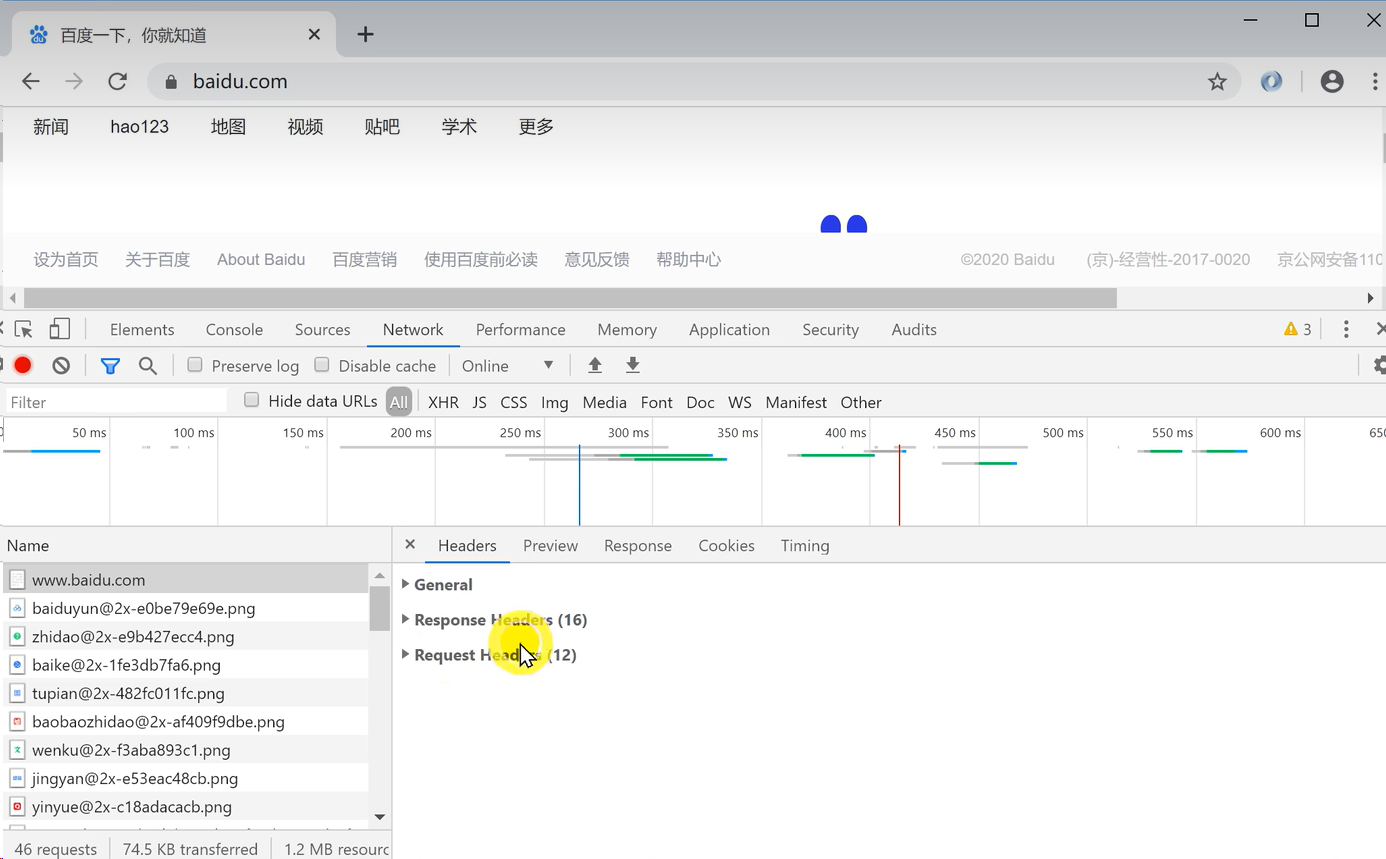Screen dimensions: 1386x859
Task: Enable the Disable cache checkbox
Action: pyautogui.click(x=322, y=365)
